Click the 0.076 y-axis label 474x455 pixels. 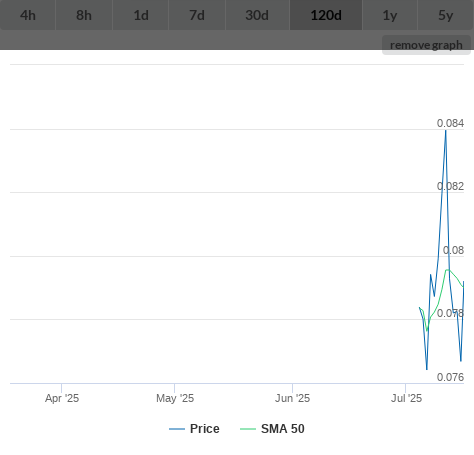point(450,377)
